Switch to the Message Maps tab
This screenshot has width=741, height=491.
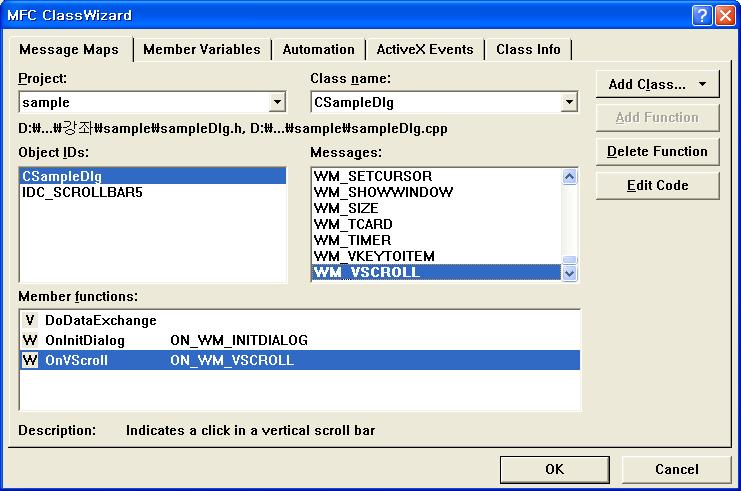tap(69, 50)
